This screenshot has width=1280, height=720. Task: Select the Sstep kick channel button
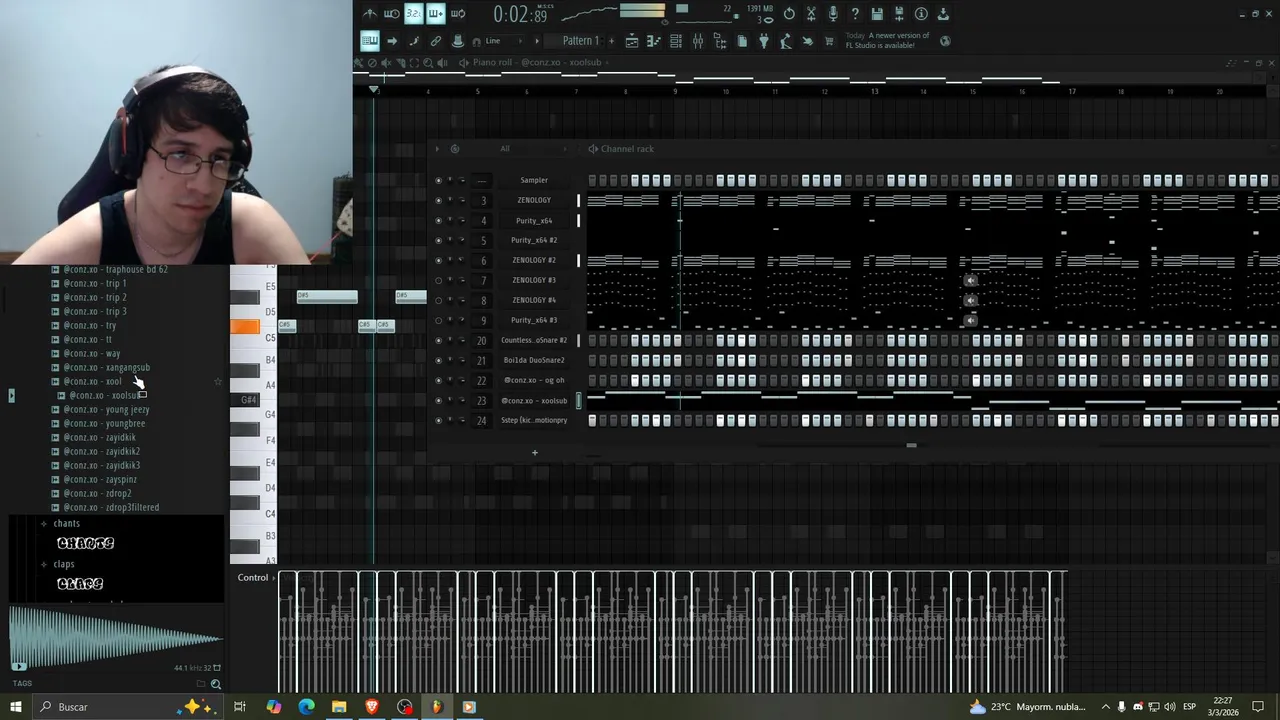click(534, 420)
